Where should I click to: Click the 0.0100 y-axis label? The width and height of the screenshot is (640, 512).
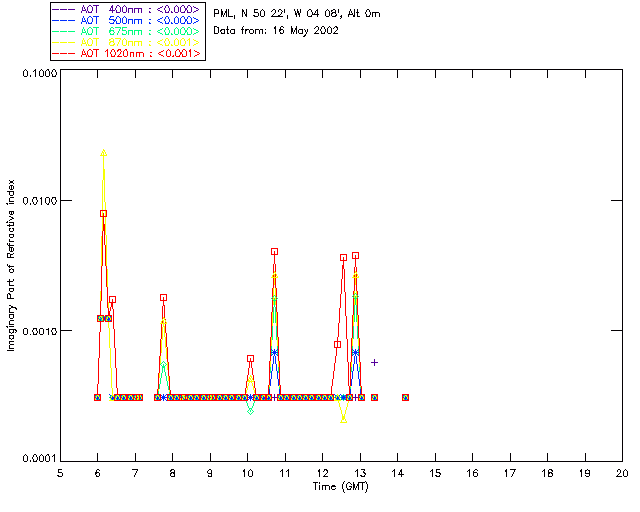[x=40, y=201]
